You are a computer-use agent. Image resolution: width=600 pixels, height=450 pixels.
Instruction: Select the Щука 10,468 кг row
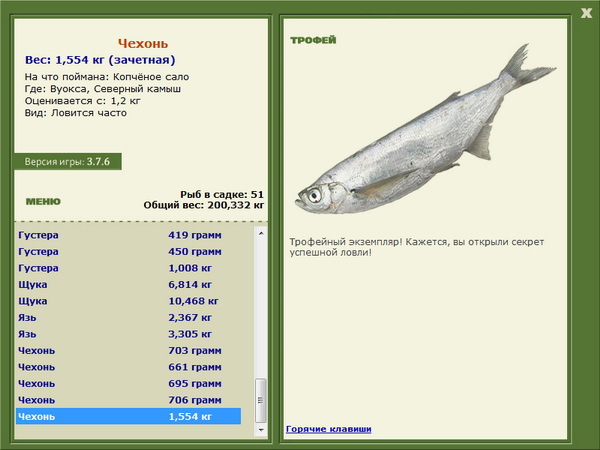pyautogui.click(x=129, y=301)
